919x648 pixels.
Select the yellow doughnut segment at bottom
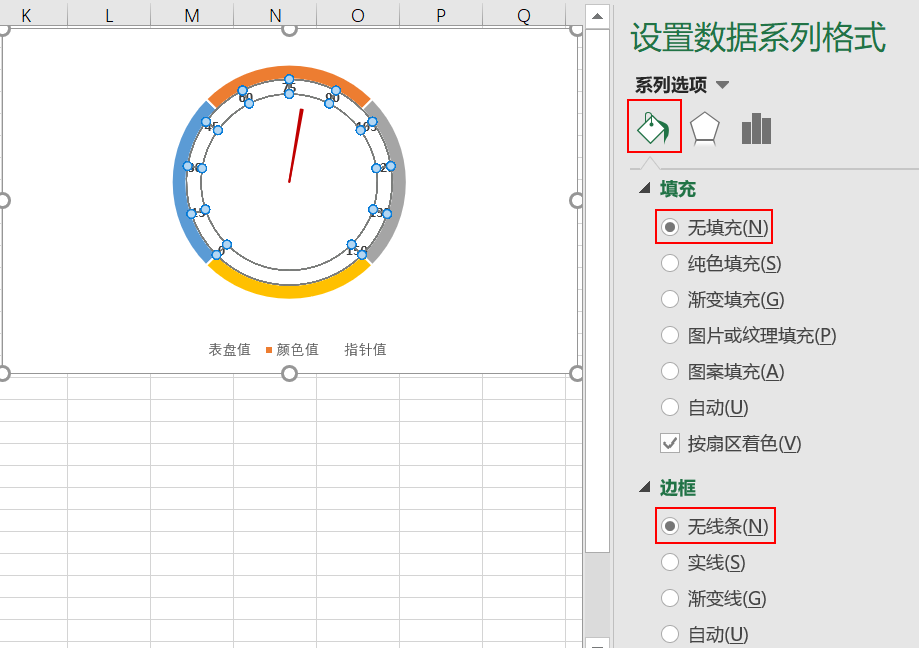tap(289, 291)
